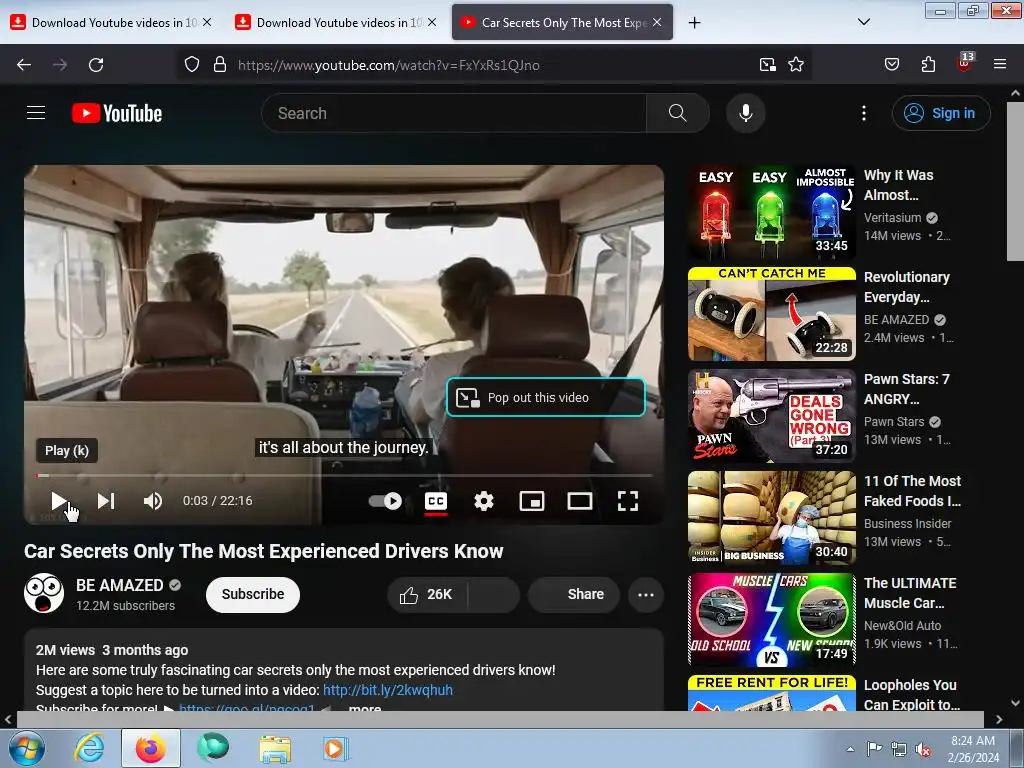The width and height of the screenshot is (1024, 768).
Task: Open YouTube settings three-dot menu
Action: 864,113
